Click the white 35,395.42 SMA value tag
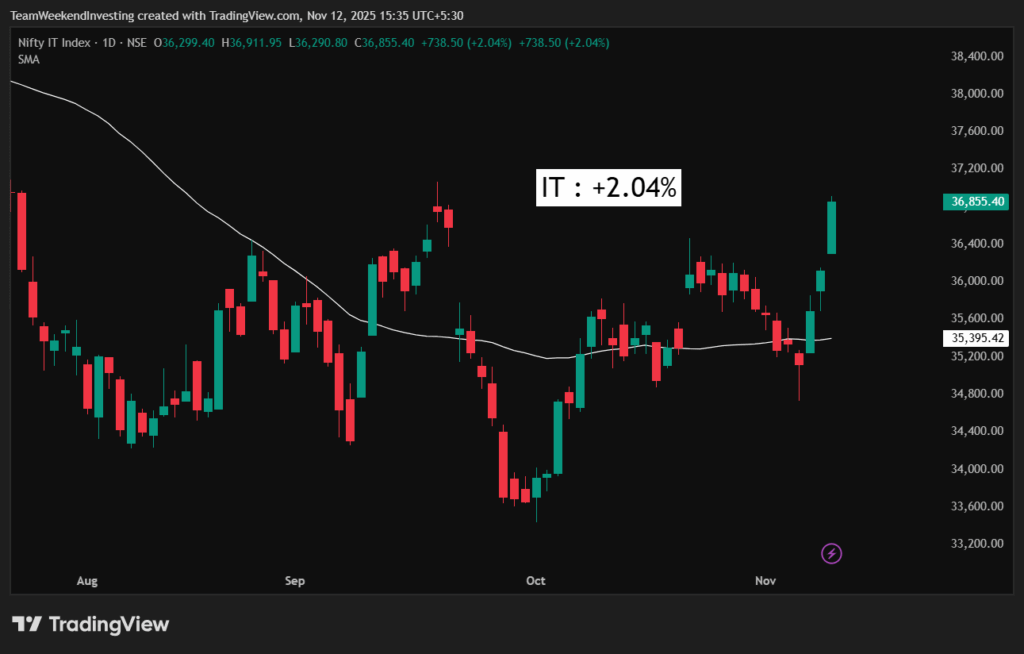 pyautogui.click(x=978, y=339)
